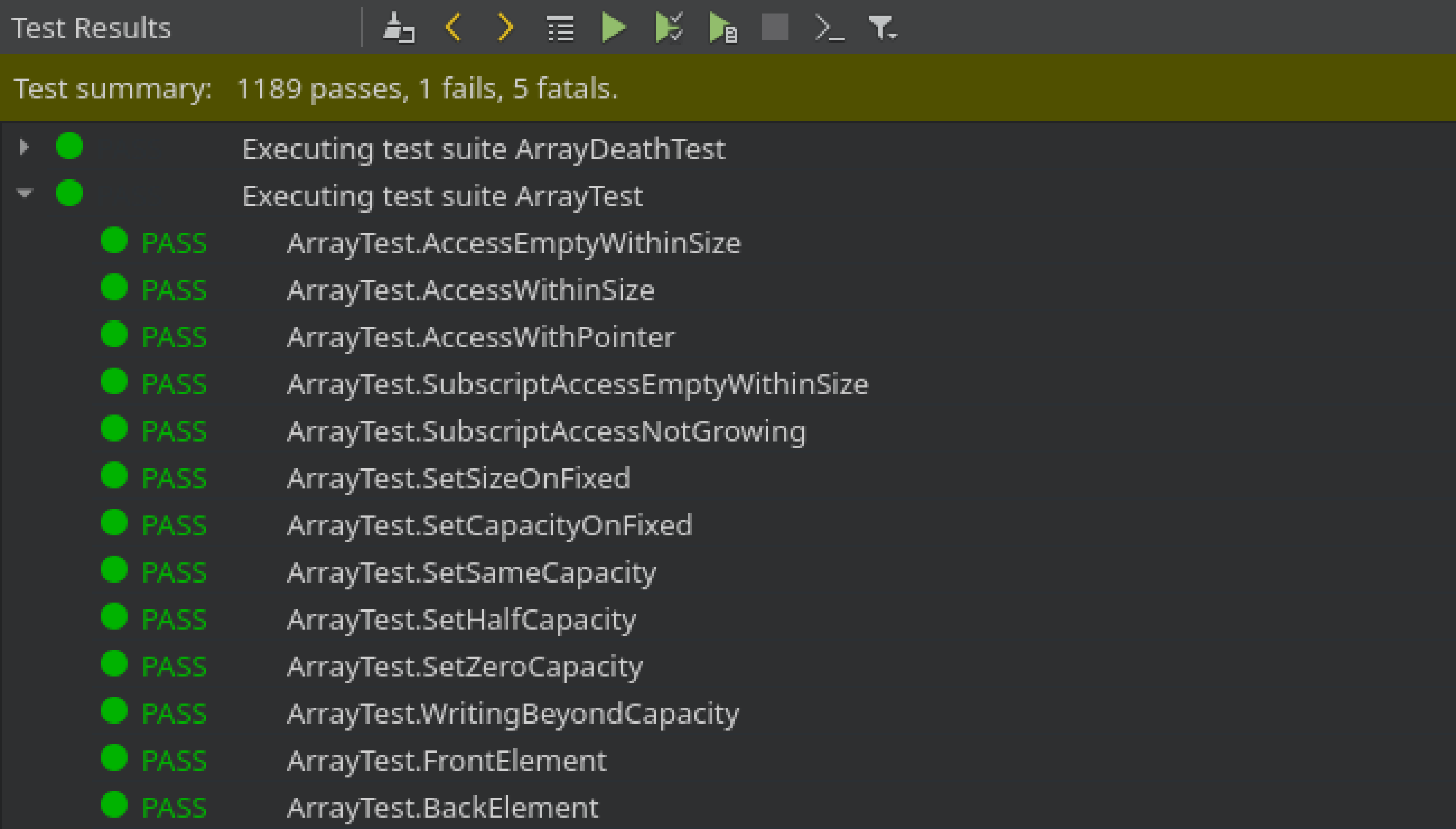Screen dimensions: 1456x829
Task: Select the ArrayTest.SetZeroCapacity result row
Action: pos(465,667)
